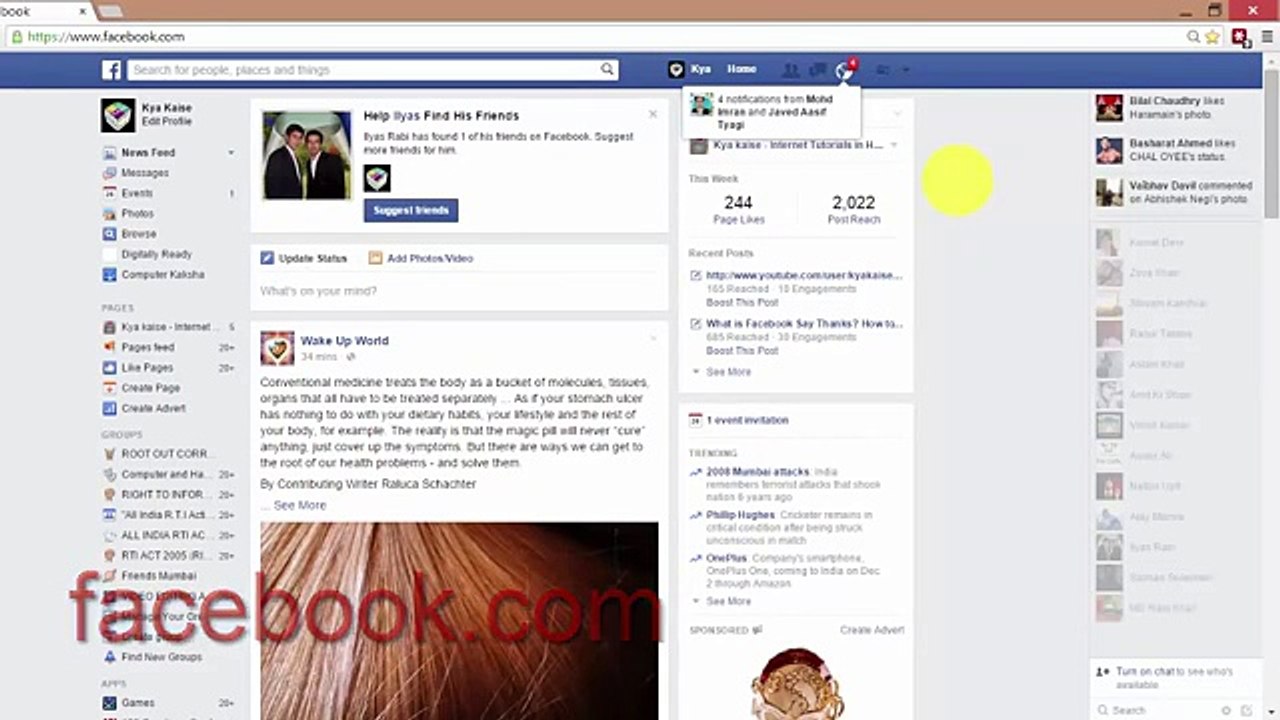Click the Events calendar icon in the sidebar
1280x720 pixels.
109,193
